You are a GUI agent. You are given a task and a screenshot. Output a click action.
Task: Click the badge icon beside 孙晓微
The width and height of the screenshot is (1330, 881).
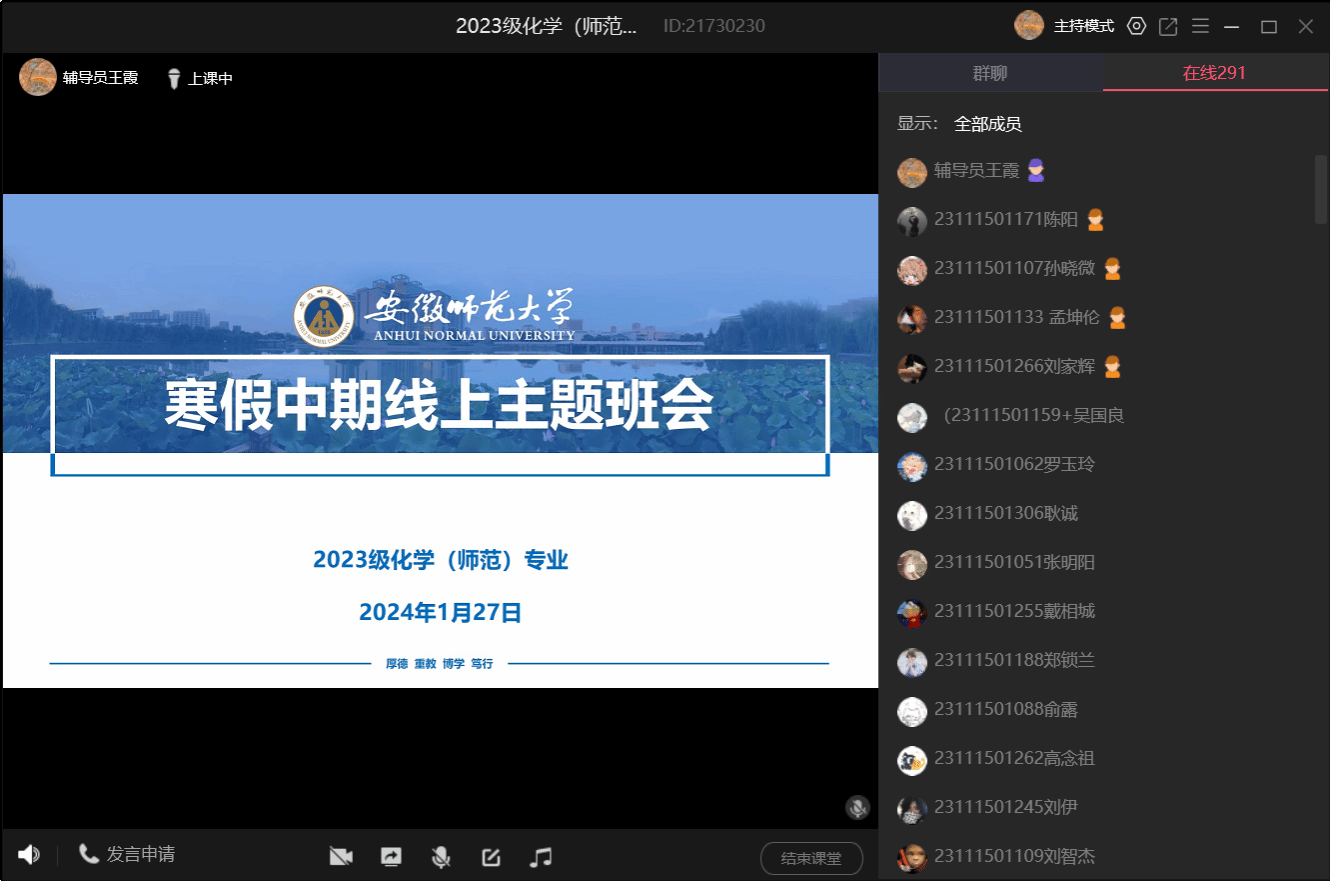click(1112, 269)
